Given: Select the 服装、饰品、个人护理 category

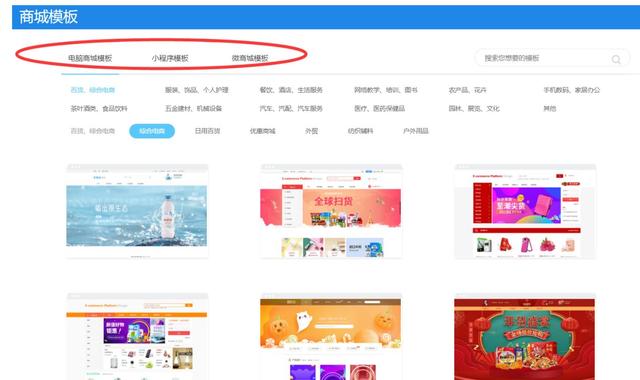Looking at the screenshot, I should 197,90.
